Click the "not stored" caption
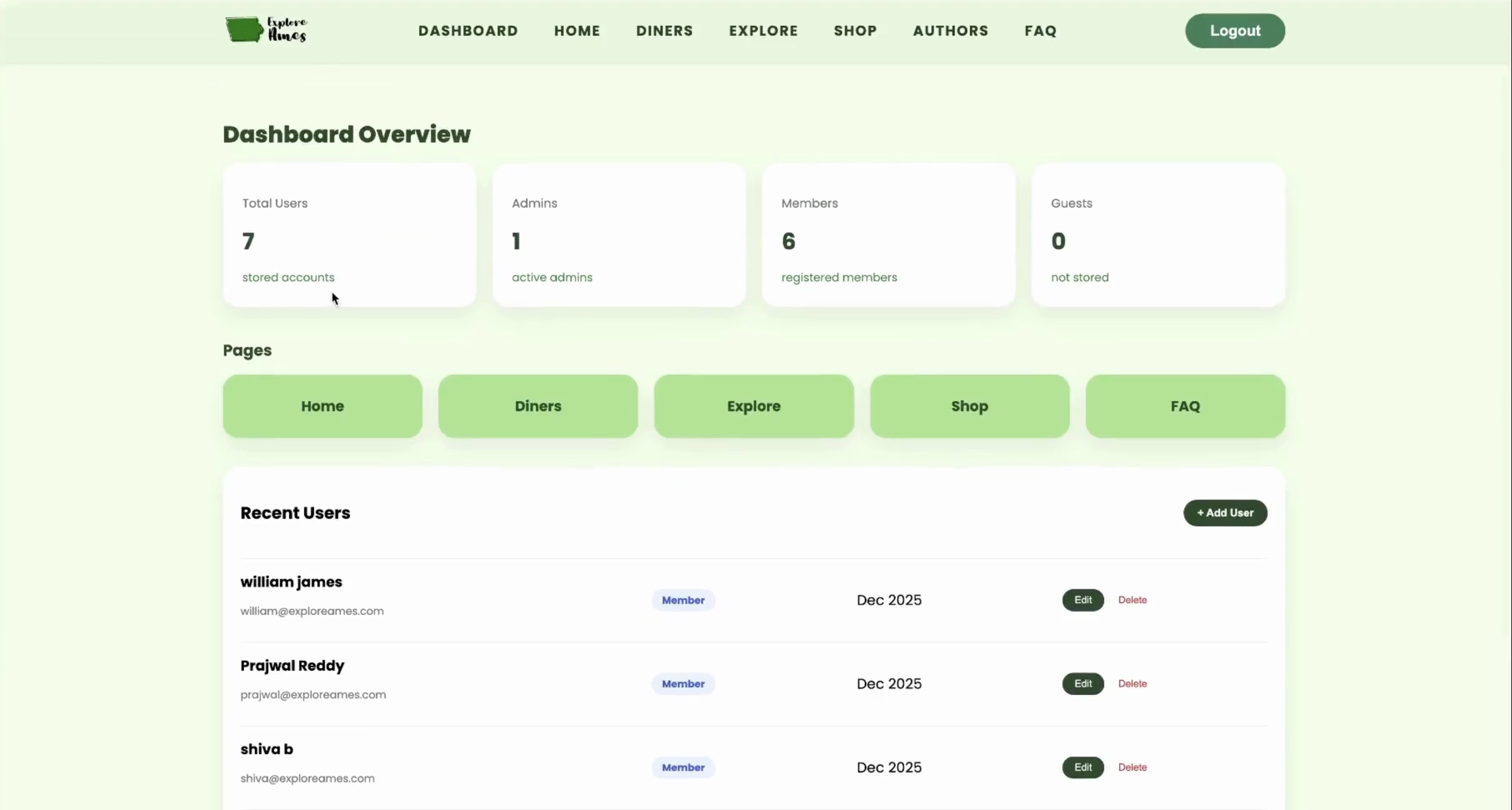Viewport: 1512px width, 810px height. pyautogui.click(x=1079, y=278)
